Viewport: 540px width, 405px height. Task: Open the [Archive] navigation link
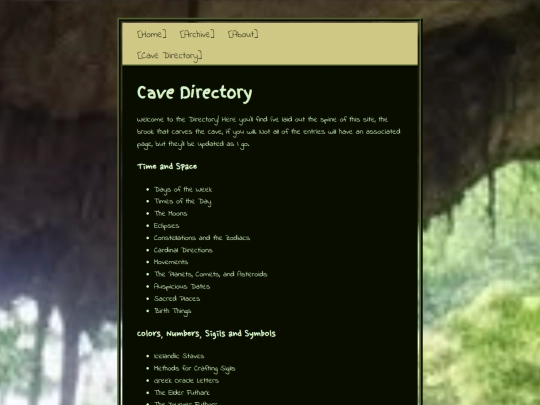197,34
